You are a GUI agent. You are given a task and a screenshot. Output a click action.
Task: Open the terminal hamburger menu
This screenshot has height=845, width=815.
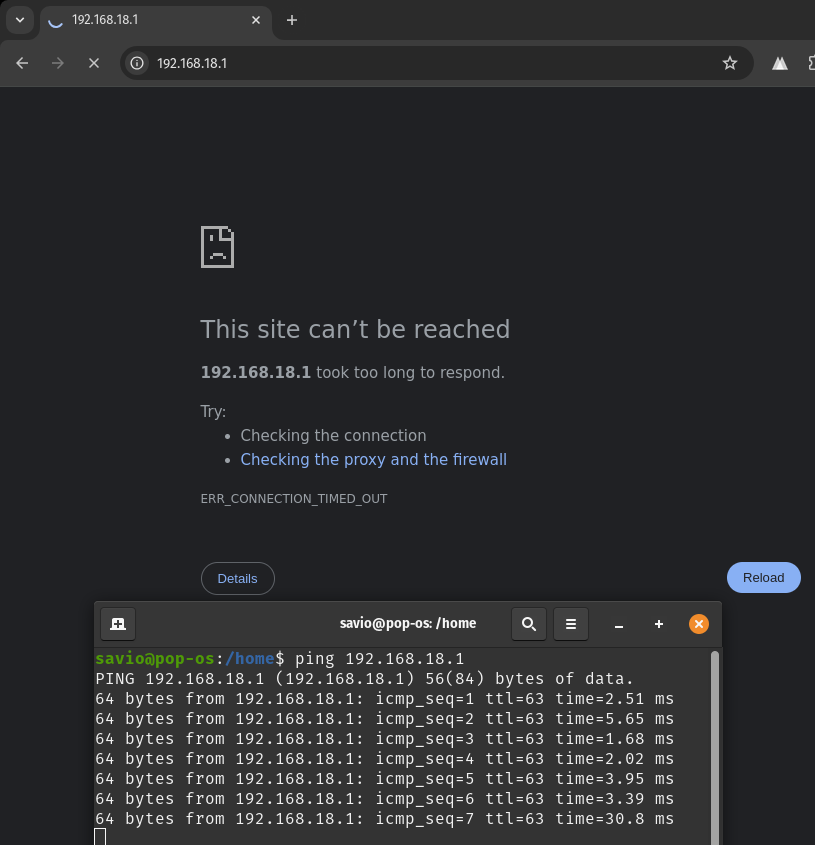coord(571,624)
